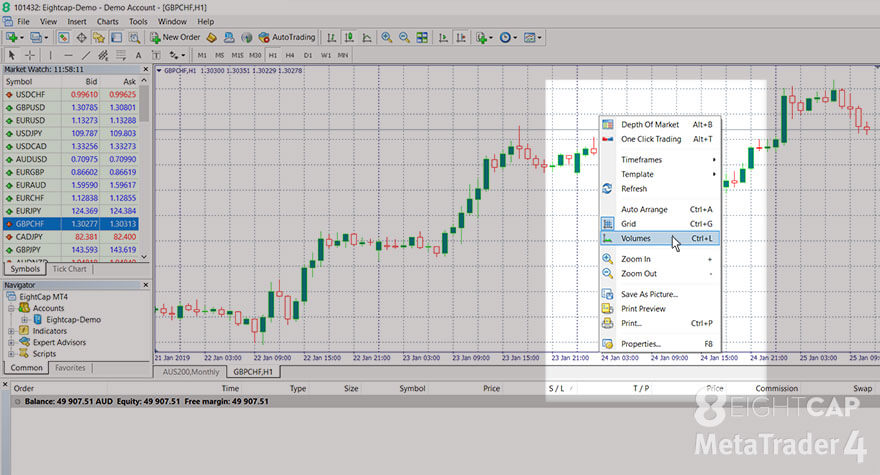Click the New Chart toolbar icon
Screen dimensions: 880x475
(x=12, y=38)
